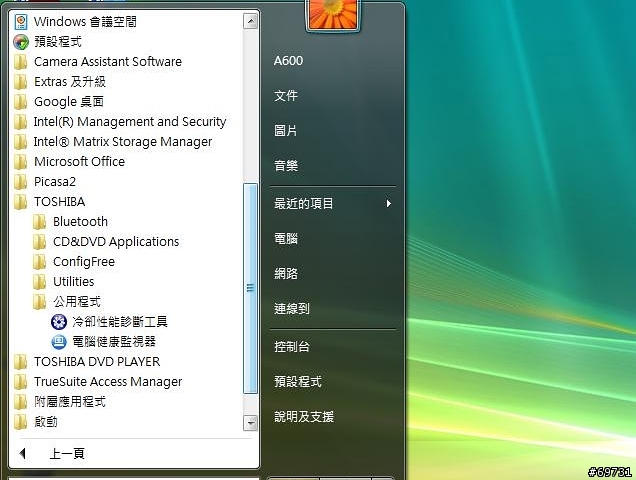Open 預設程式 in the right pane
636x480 pixels.
[x=298, y=381]
